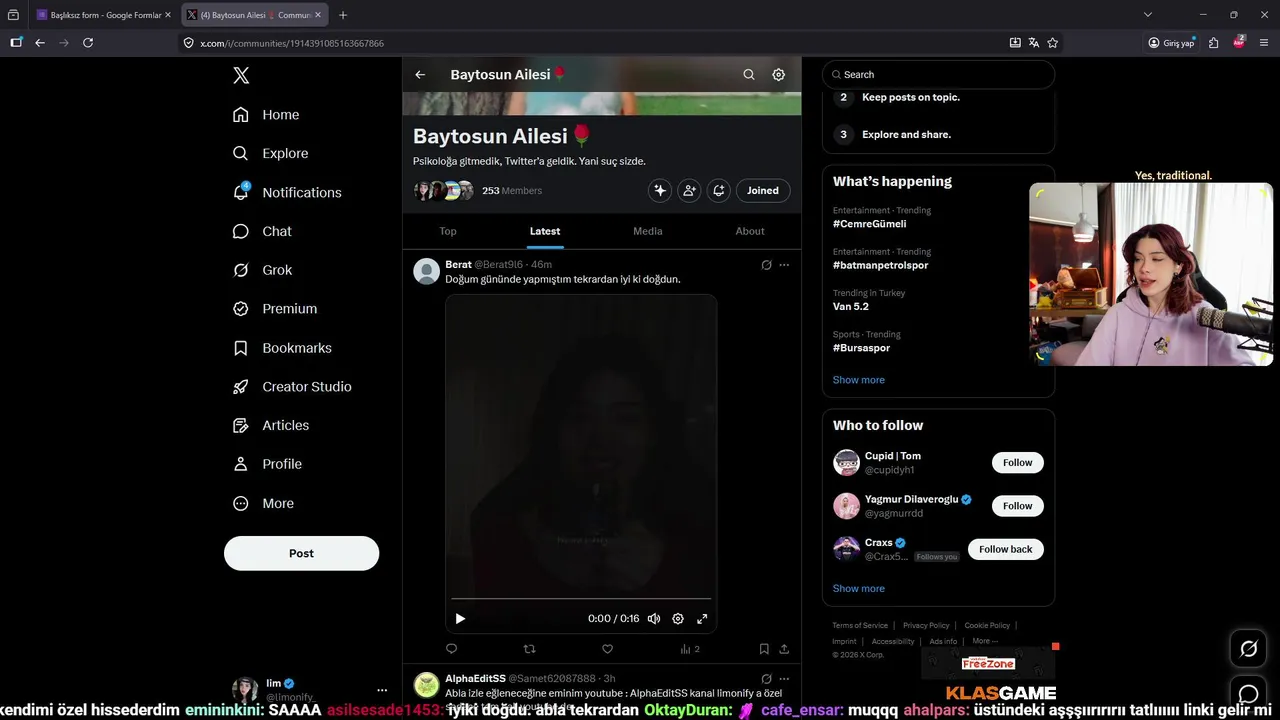The width and height of the screenshot is (1280, 720).
Task: Open account menu dots next to lim
Action: pos(382,690)
